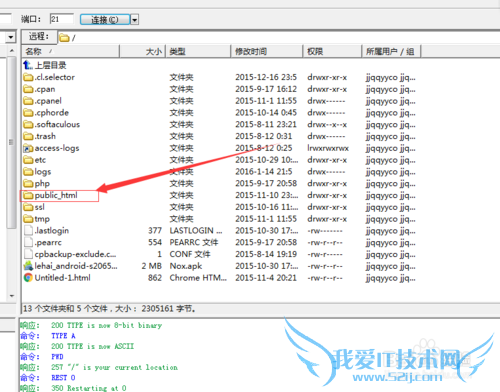500x392 pixels.
Task: Click the folder icon in remote path bar
Action: 64,38
